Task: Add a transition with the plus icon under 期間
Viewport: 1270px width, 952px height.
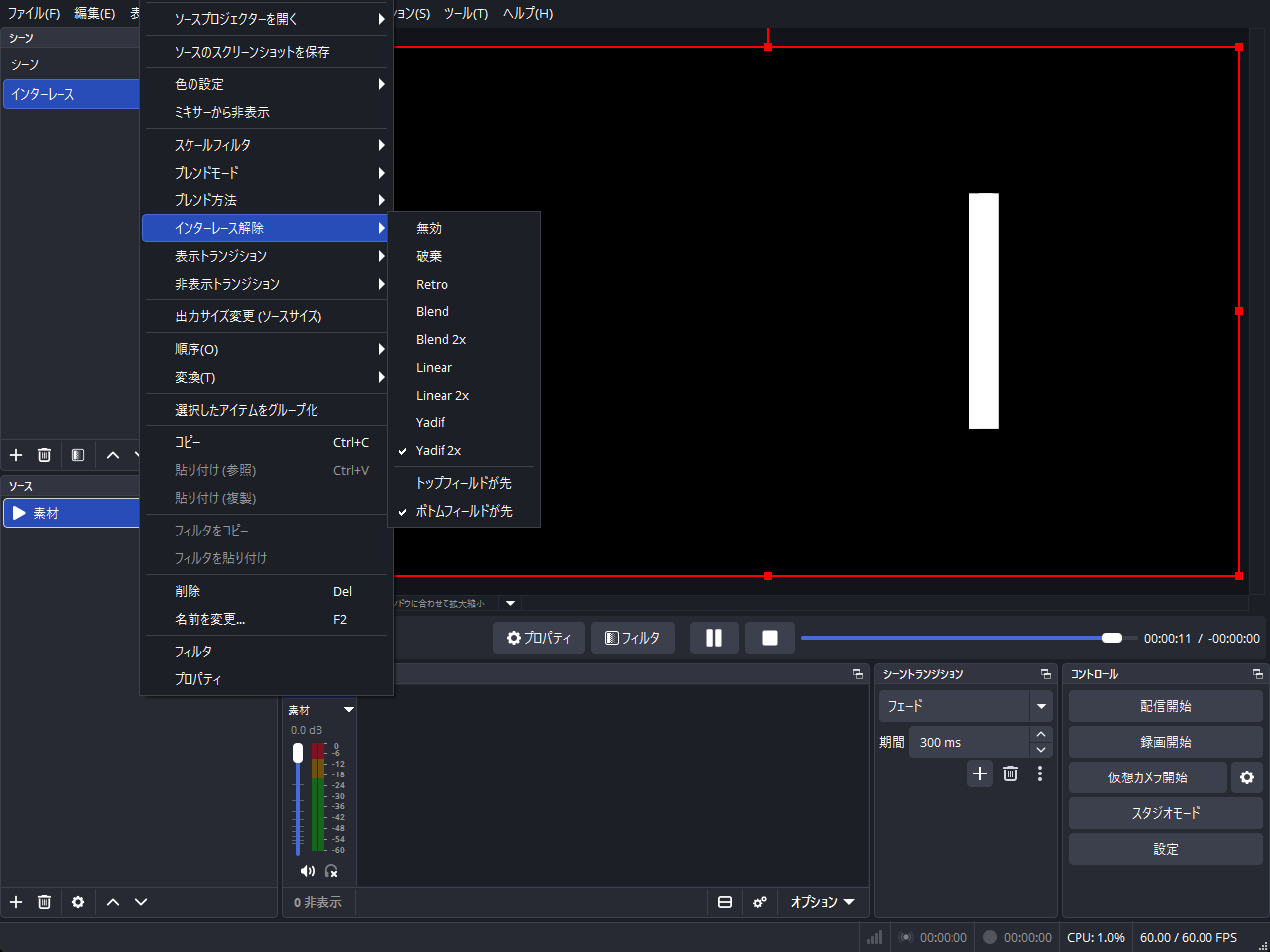Action: [980, 773]
